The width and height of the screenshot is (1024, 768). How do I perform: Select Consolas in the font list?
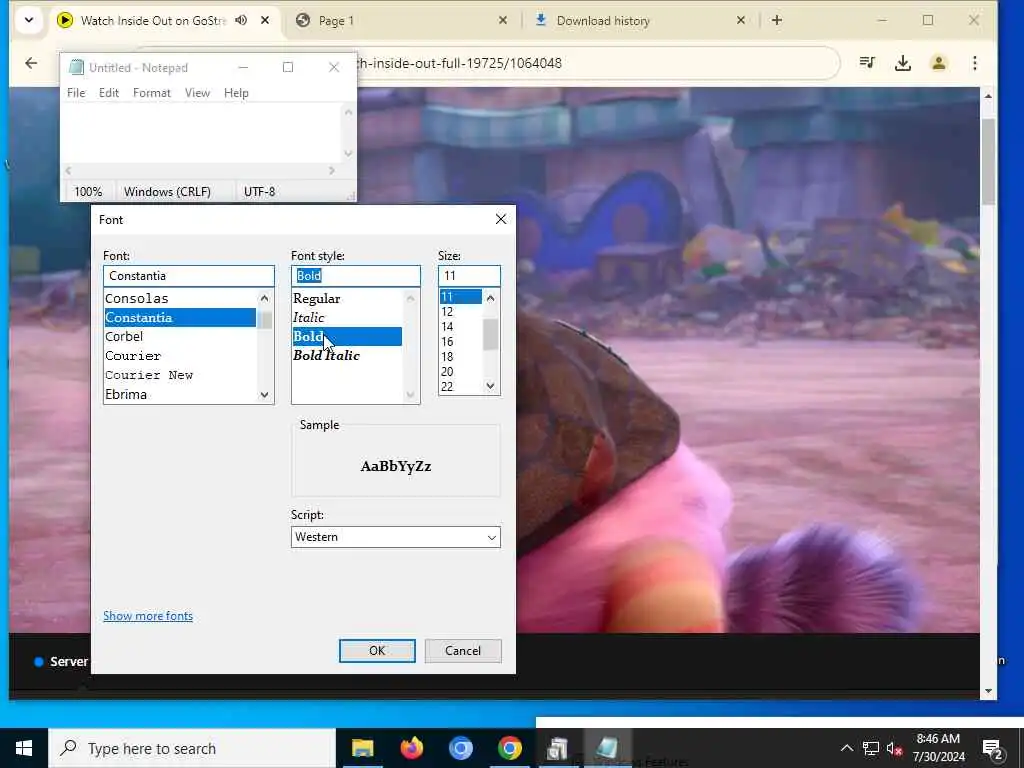tap(180, 298)
